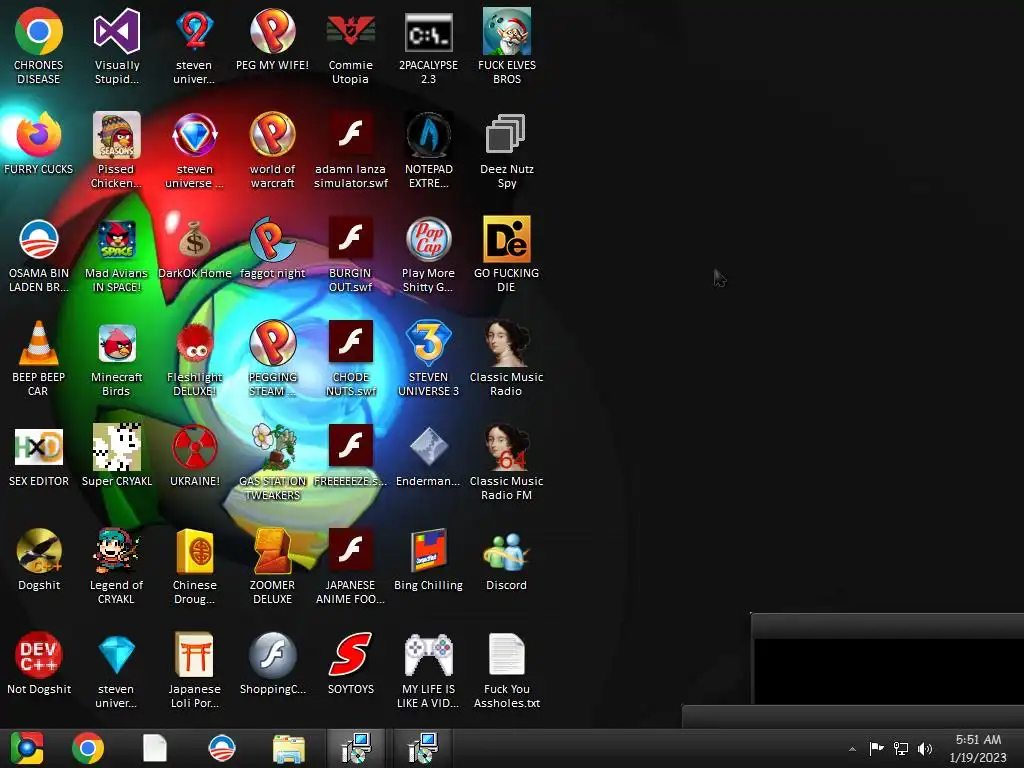The width and height of the screenshot is (1024, 768).
Task: Launch the BEEP BEEP CAR VLC cone icon
Action: pyautogui.click(x=39, y=343)
